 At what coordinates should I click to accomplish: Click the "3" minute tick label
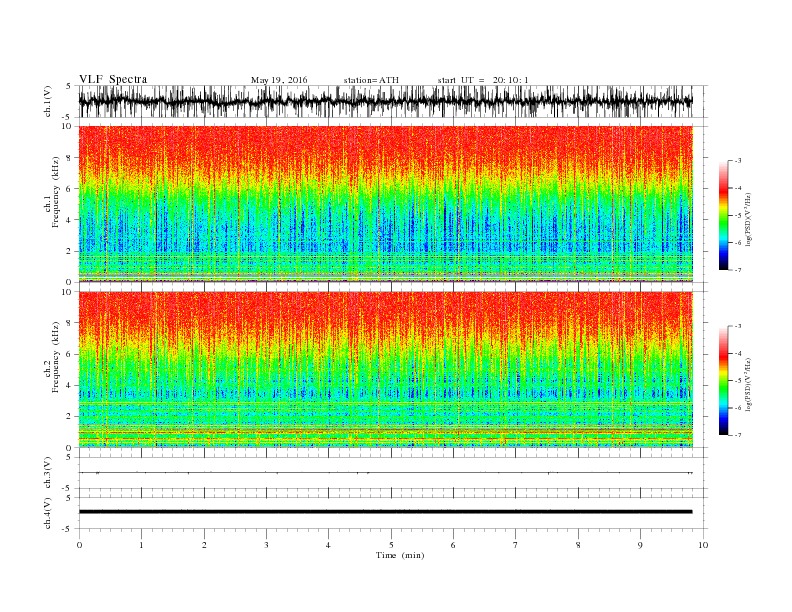(x=266, y=545)
